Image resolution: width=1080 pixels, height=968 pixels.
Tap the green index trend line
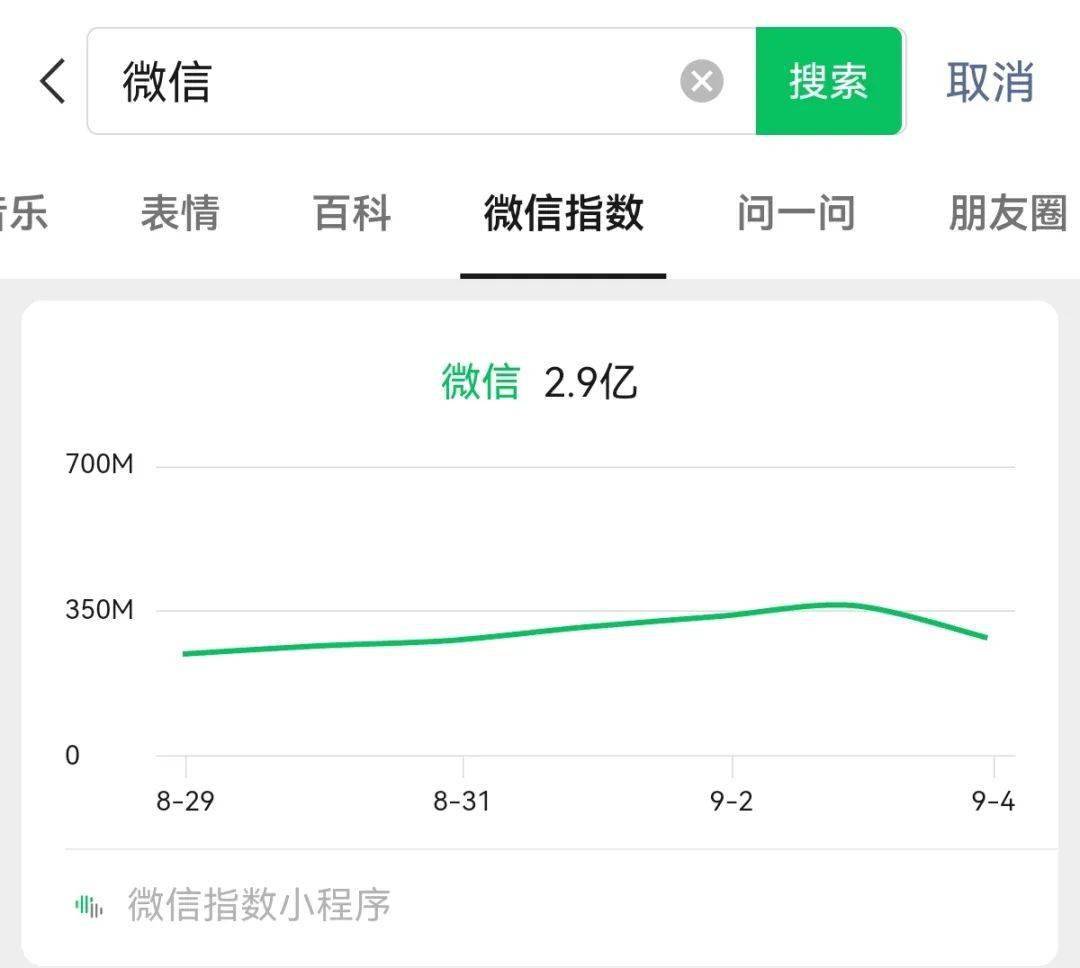pyautogui.click(x=585, y=628)
